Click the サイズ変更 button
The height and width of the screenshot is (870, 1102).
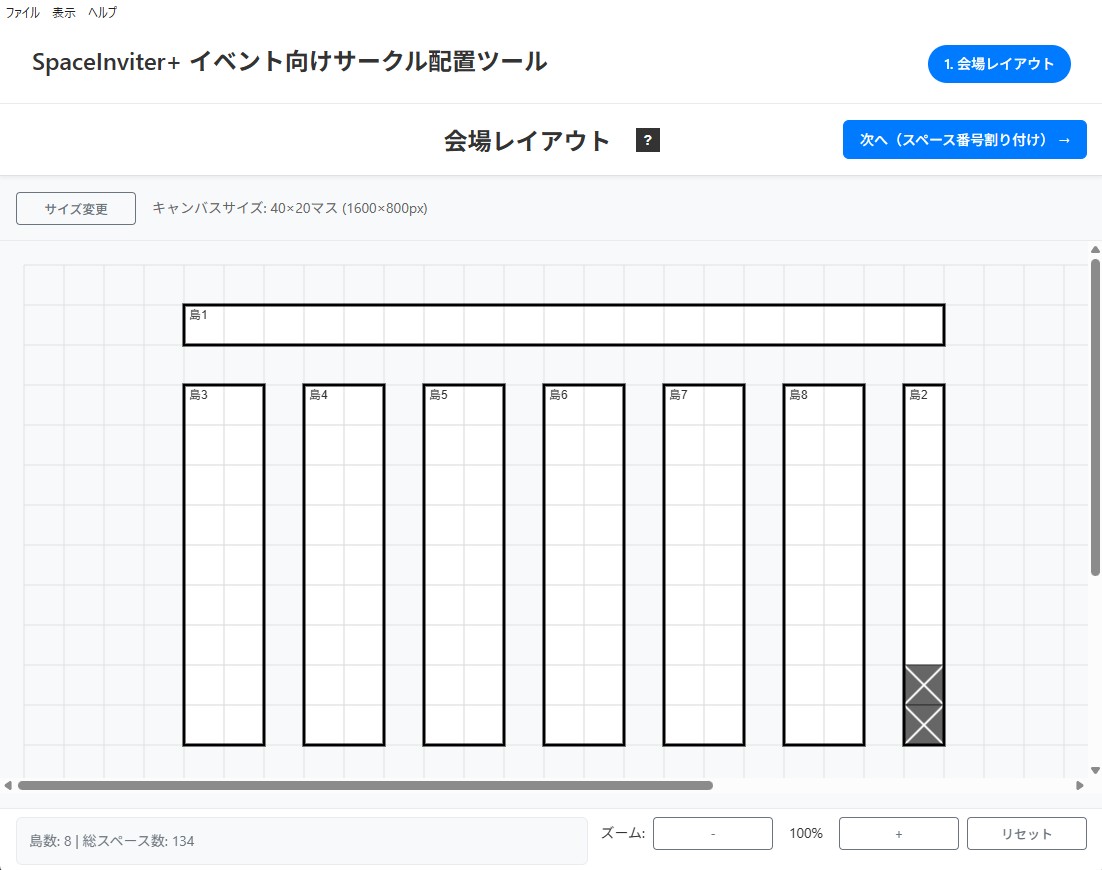(75, 208)
